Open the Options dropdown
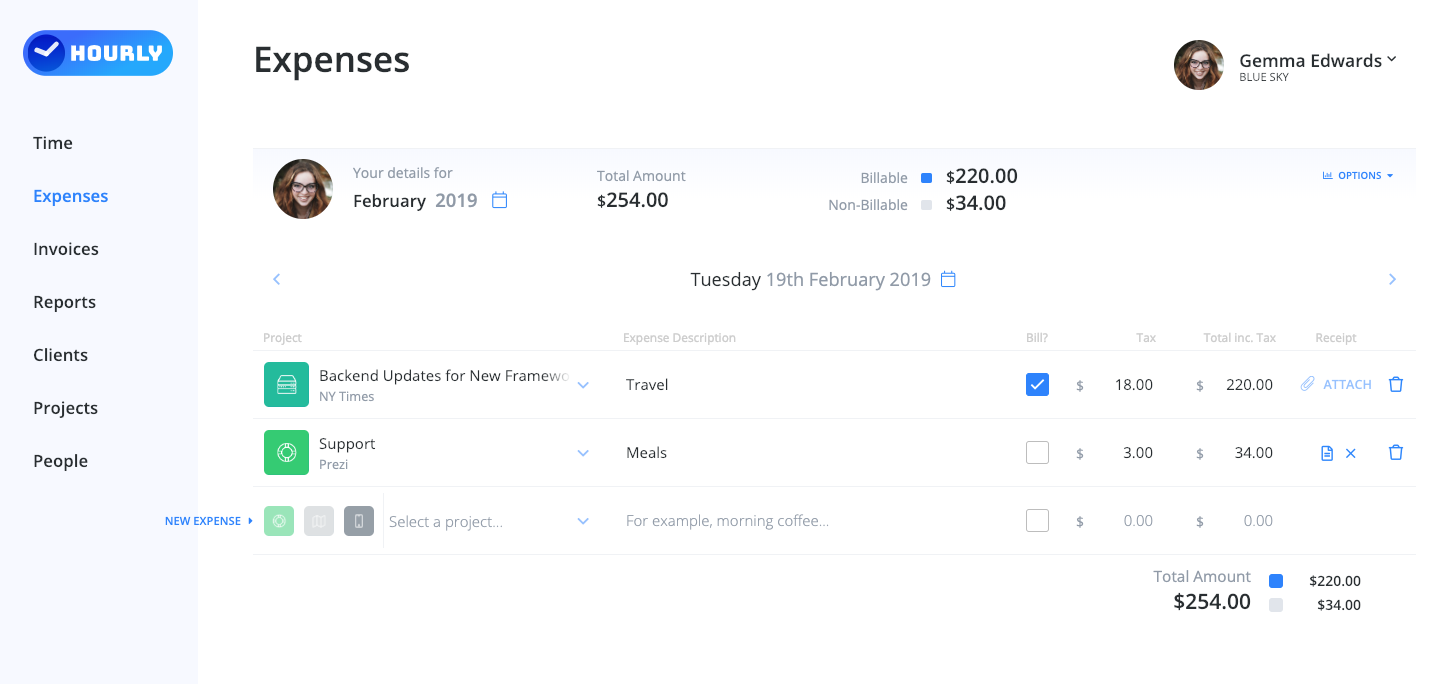This screenshot has height=684, width=1449. click(x=1358, y=175)
